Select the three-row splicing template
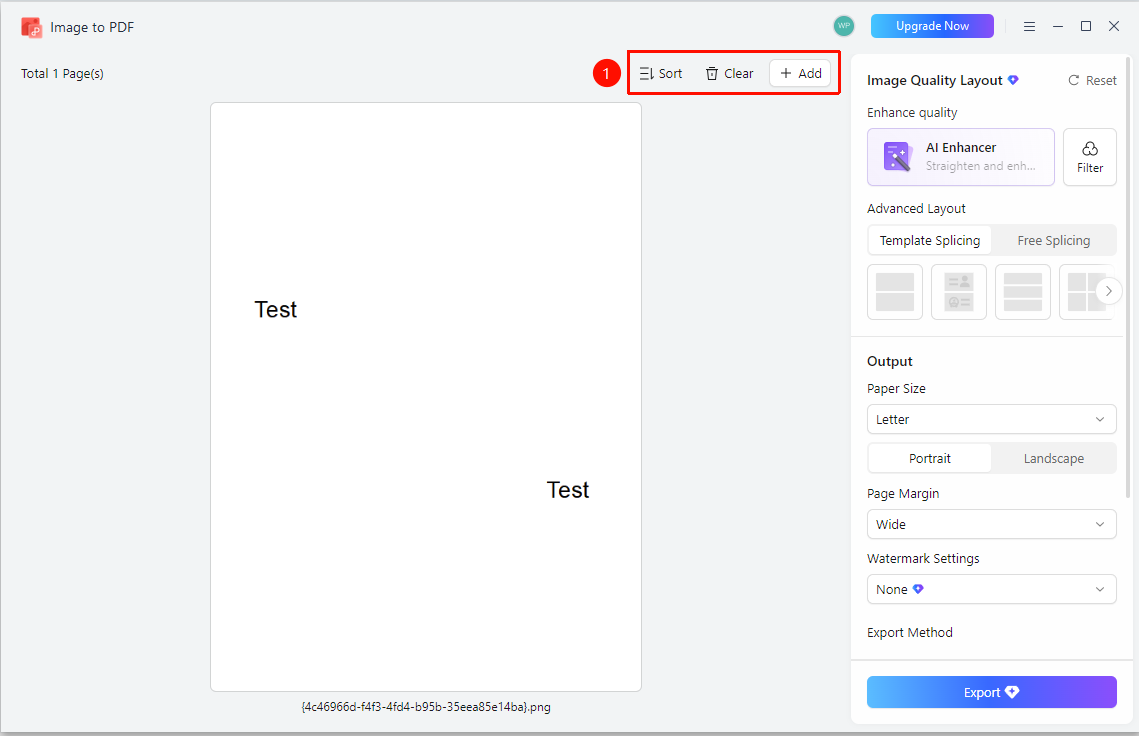 click(1023, 292)
